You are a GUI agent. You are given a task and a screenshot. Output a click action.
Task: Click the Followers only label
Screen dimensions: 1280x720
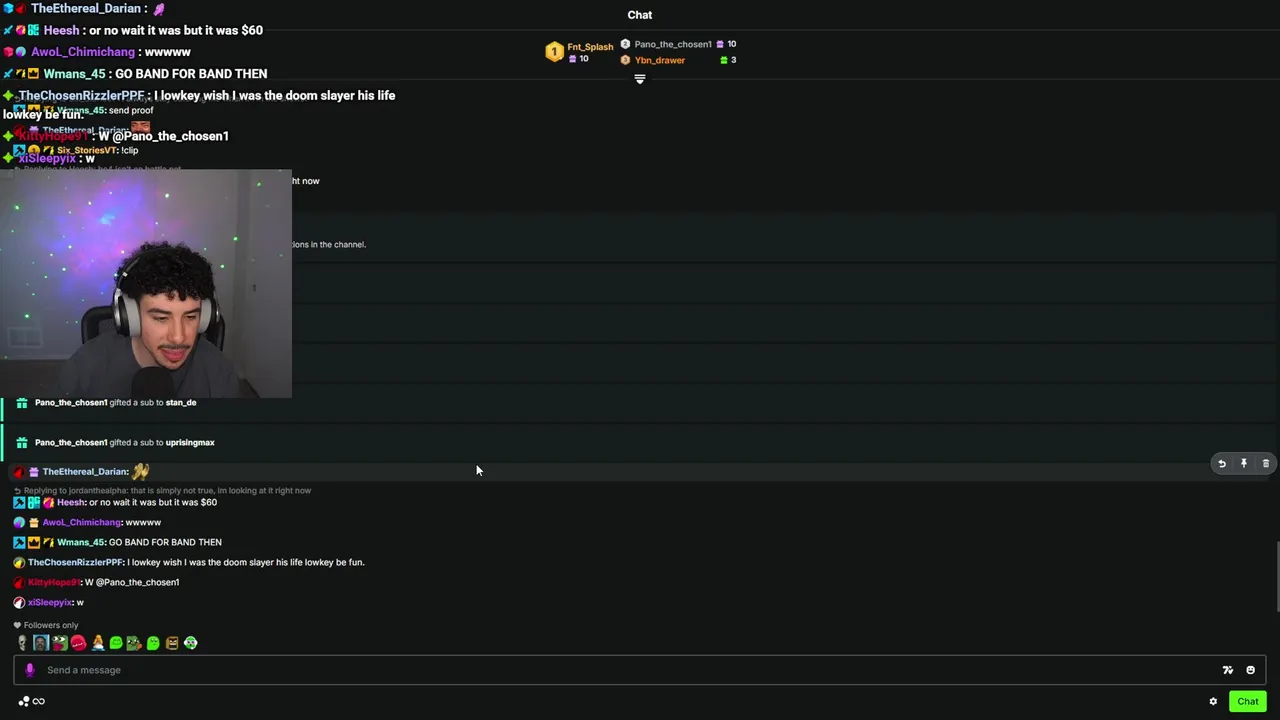46,626
